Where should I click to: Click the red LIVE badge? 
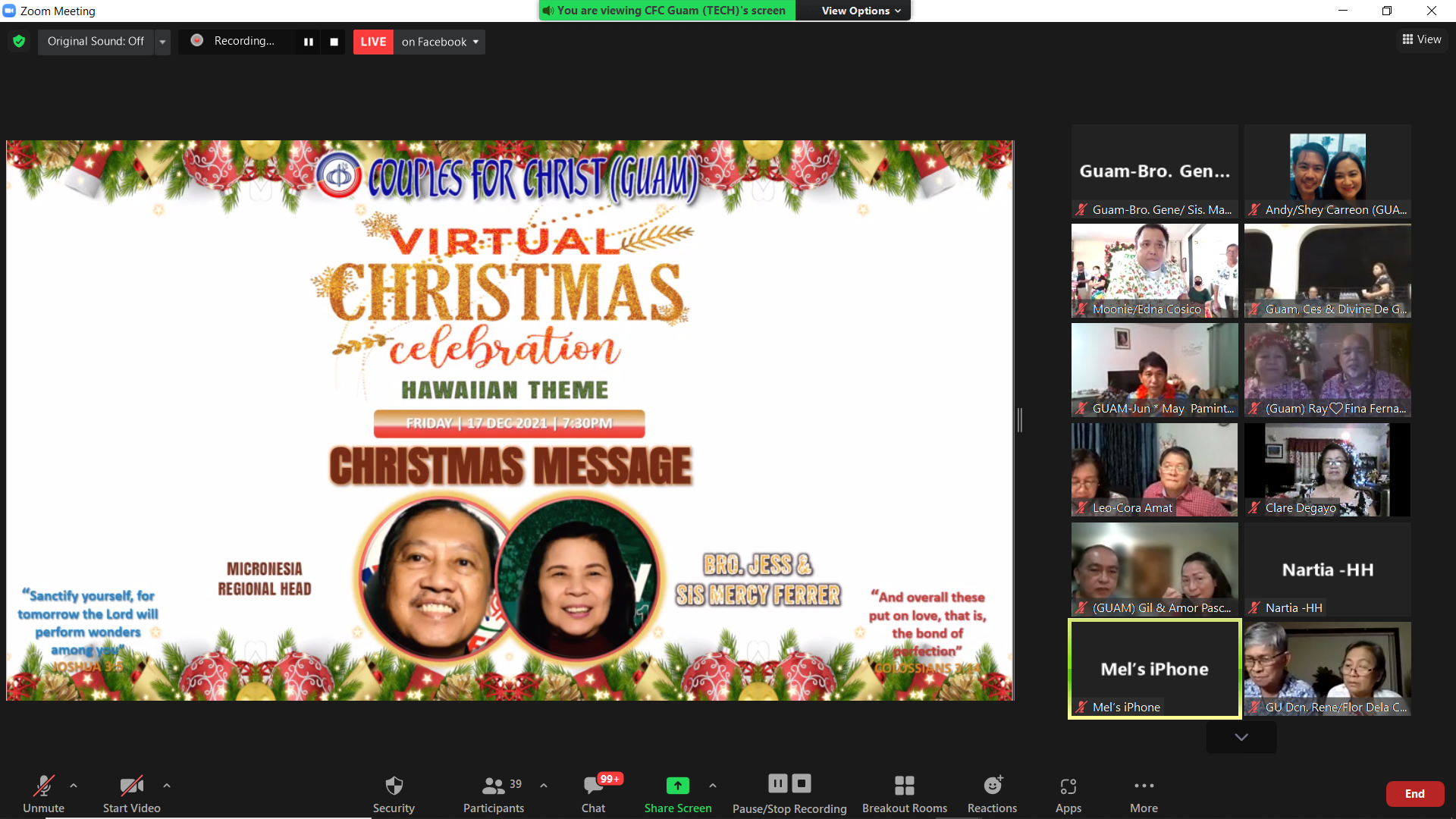click(x=373, y=42)
